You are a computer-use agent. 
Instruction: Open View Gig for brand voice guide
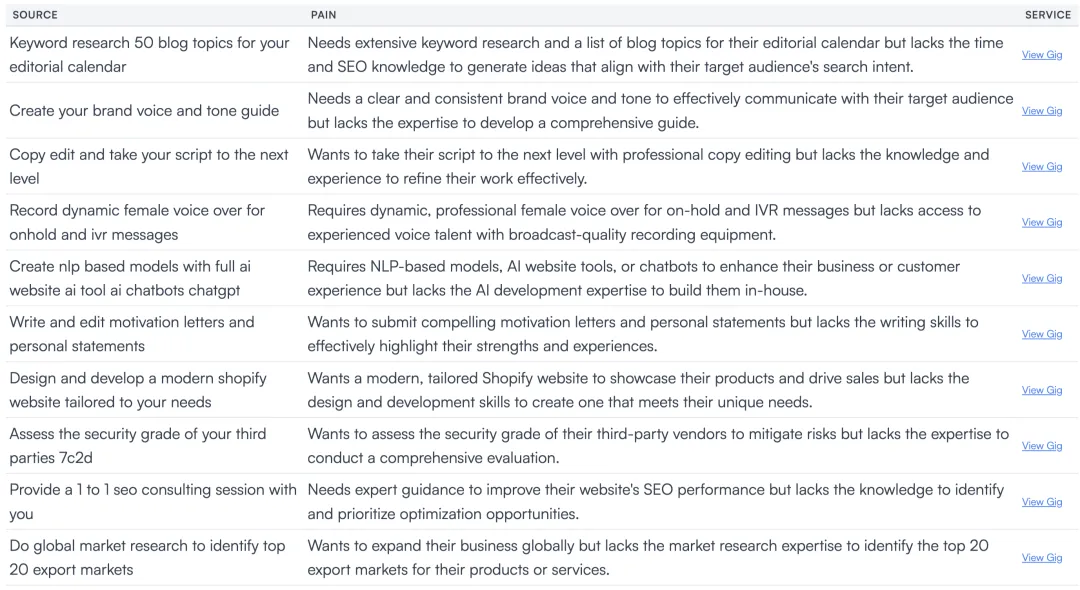(1041, 111)
